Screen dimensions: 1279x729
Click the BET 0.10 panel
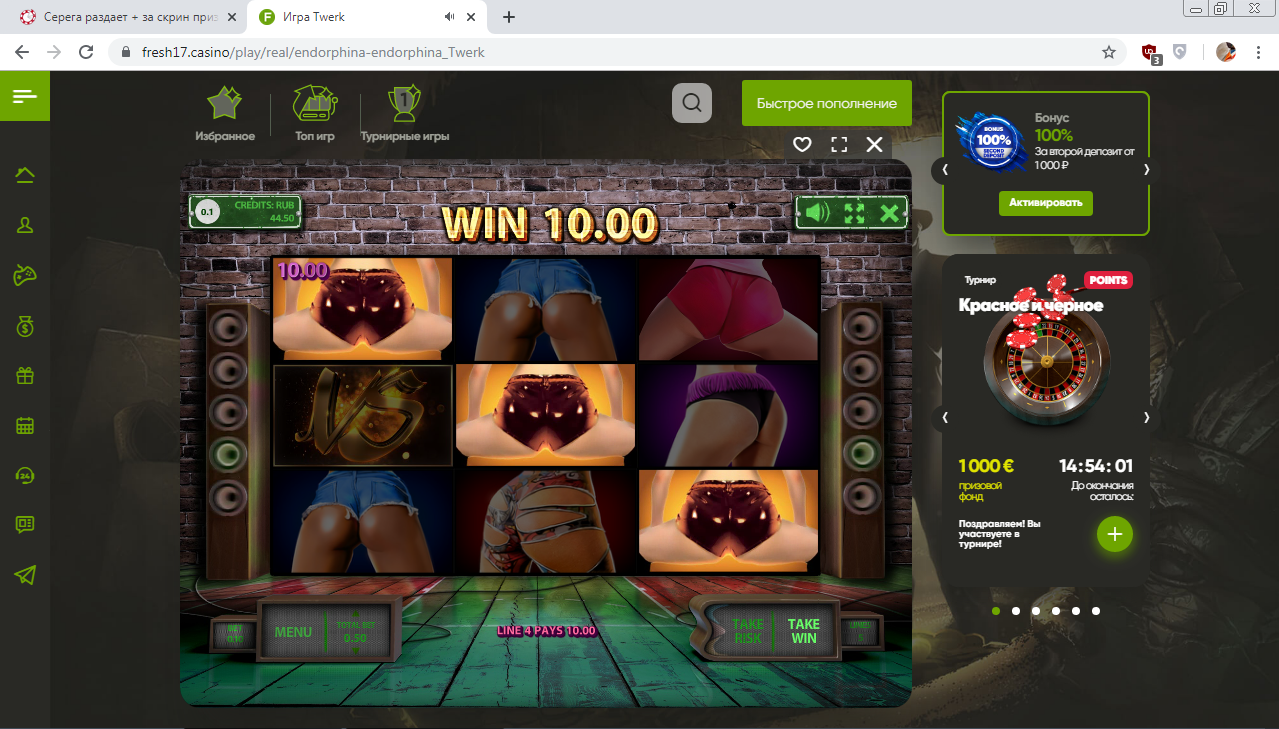(236, 634)
